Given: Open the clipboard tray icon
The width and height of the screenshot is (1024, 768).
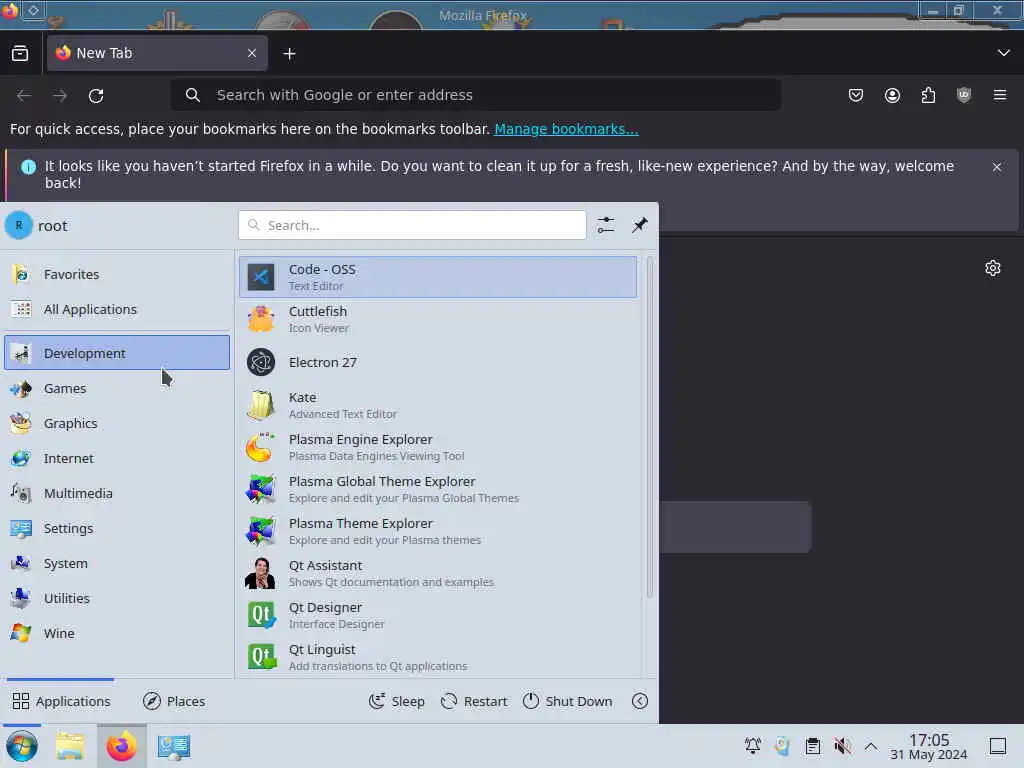Looking at the screenshot, I should [x=812, y=746].
